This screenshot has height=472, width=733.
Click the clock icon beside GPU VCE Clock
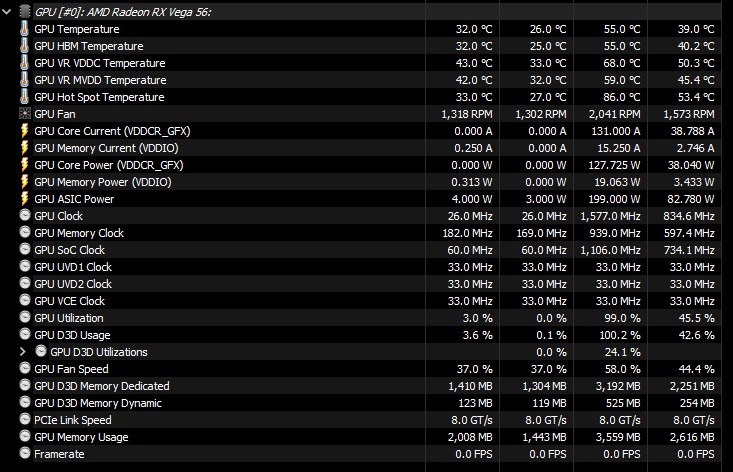click(x=25, y=300)
